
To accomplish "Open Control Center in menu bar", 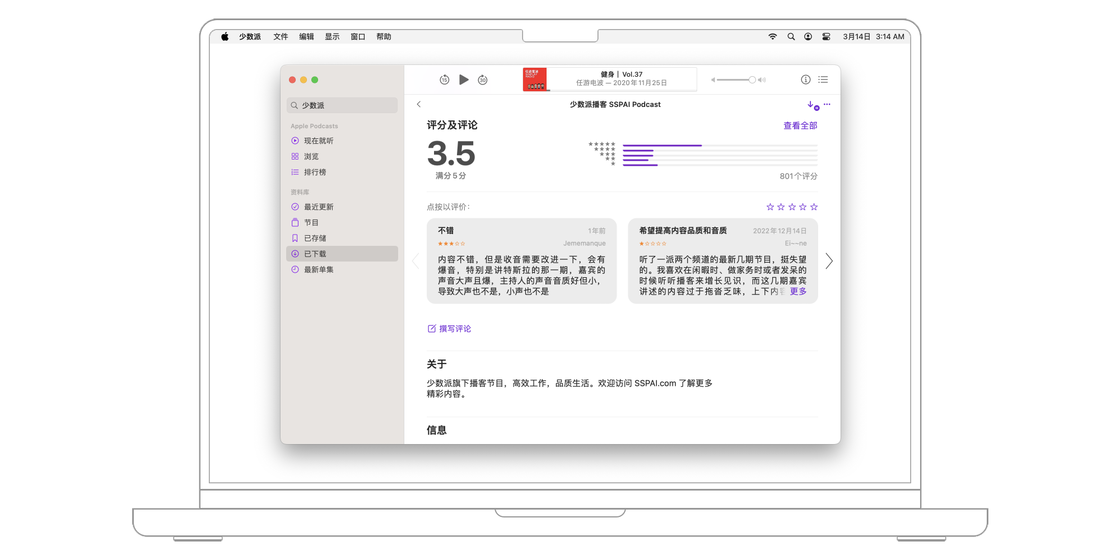I will 826,36.
